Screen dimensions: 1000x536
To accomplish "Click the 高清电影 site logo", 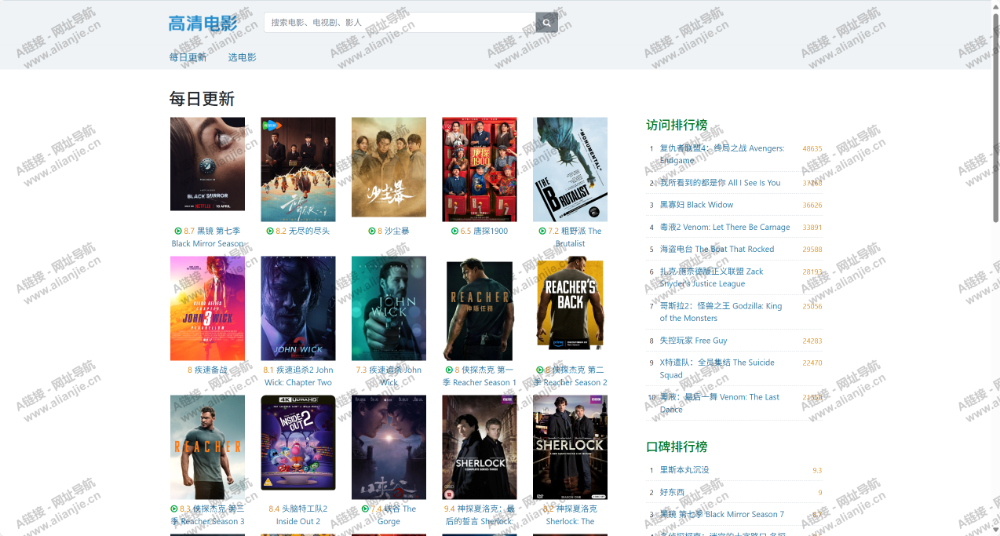I will click(x=203, y=24).
